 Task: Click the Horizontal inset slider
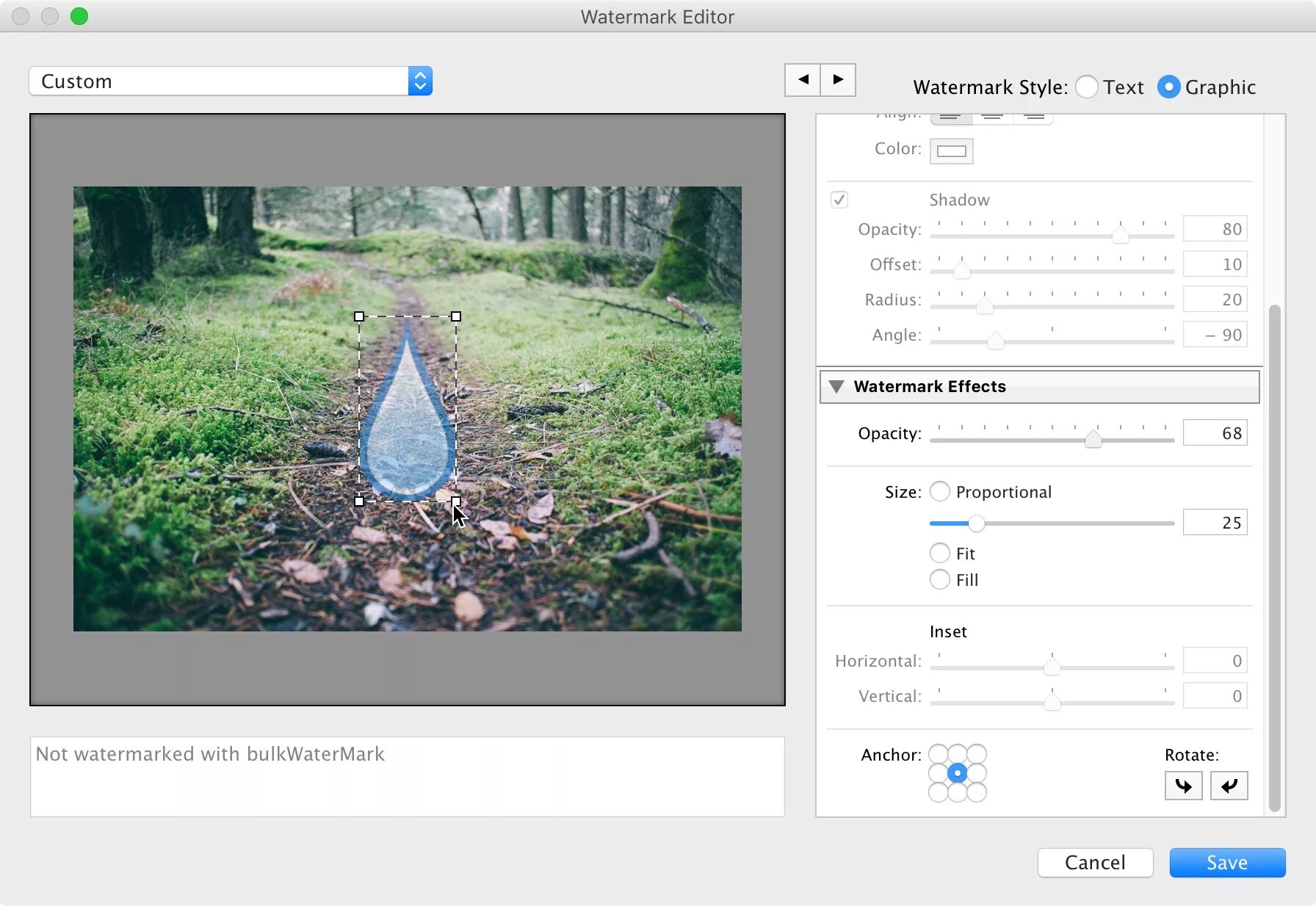click(x=1052, y=667)
